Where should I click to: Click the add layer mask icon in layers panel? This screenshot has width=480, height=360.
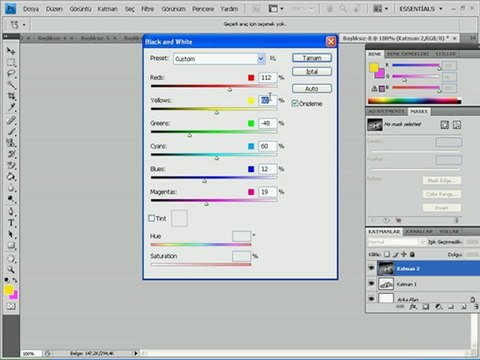[426, 307]
